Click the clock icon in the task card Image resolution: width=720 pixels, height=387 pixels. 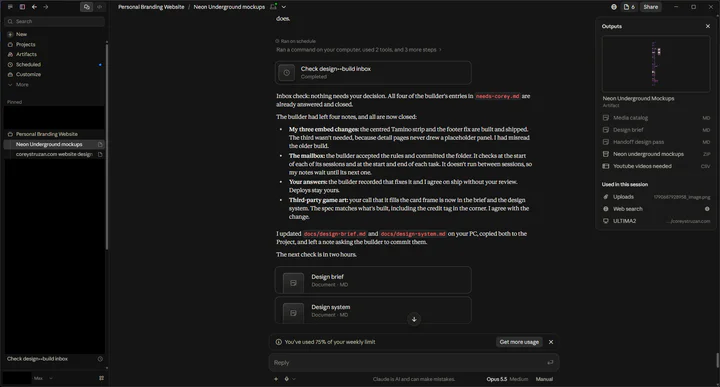pos(287,73)
